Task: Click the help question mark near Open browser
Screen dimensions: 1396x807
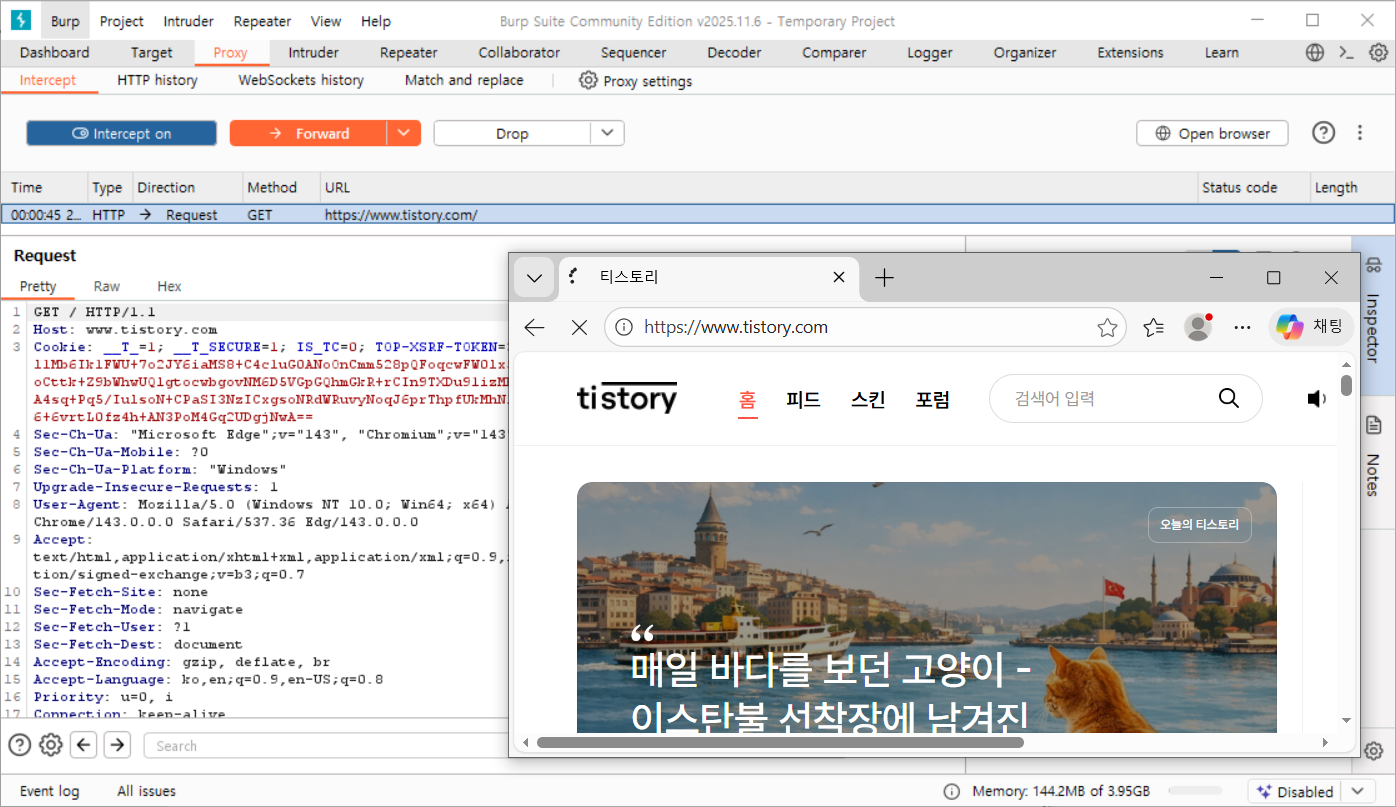Action: point(1324,133)
